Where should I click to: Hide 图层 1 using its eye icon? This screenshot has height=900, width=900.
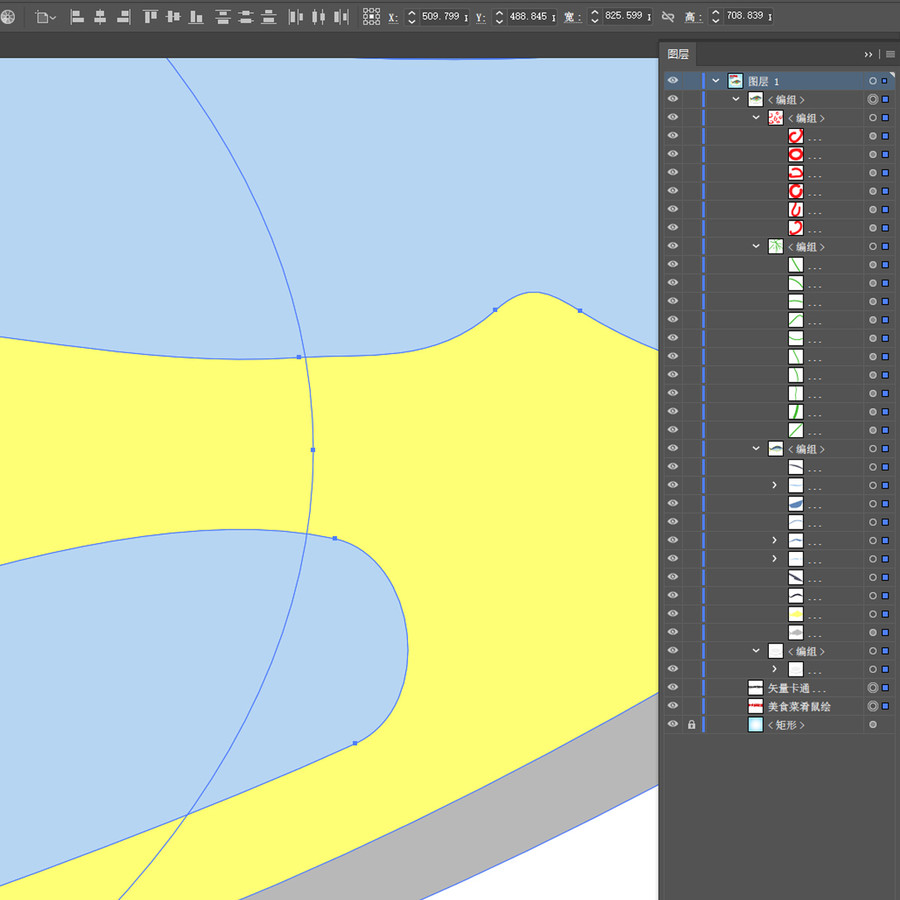673,81
